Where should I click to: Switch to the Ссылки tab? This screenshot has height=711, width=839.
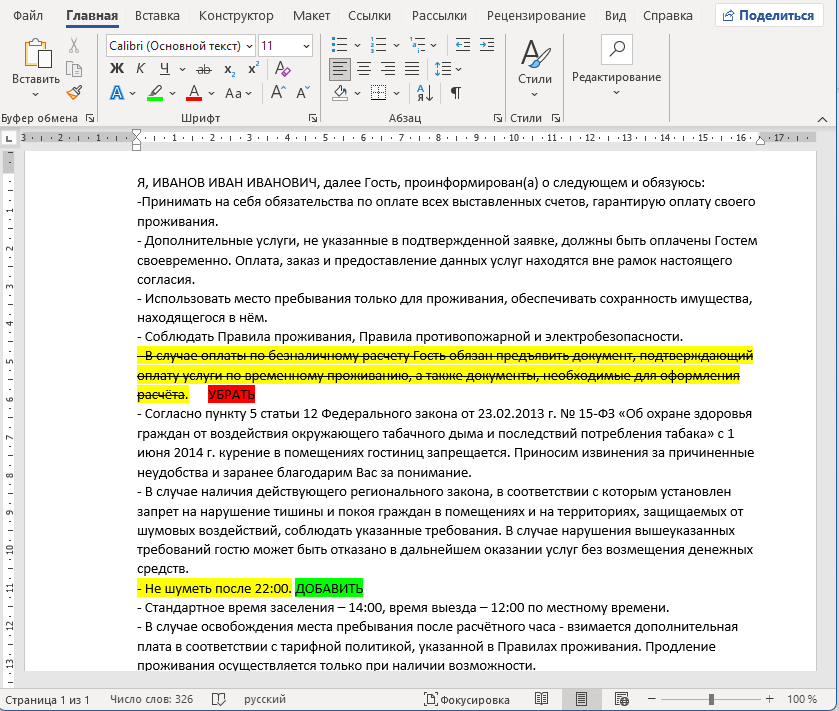coord(369,16)
